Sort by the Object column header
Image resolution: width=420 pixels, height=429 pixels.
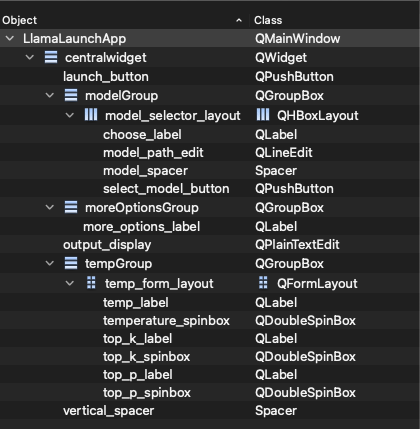point(20,20)
